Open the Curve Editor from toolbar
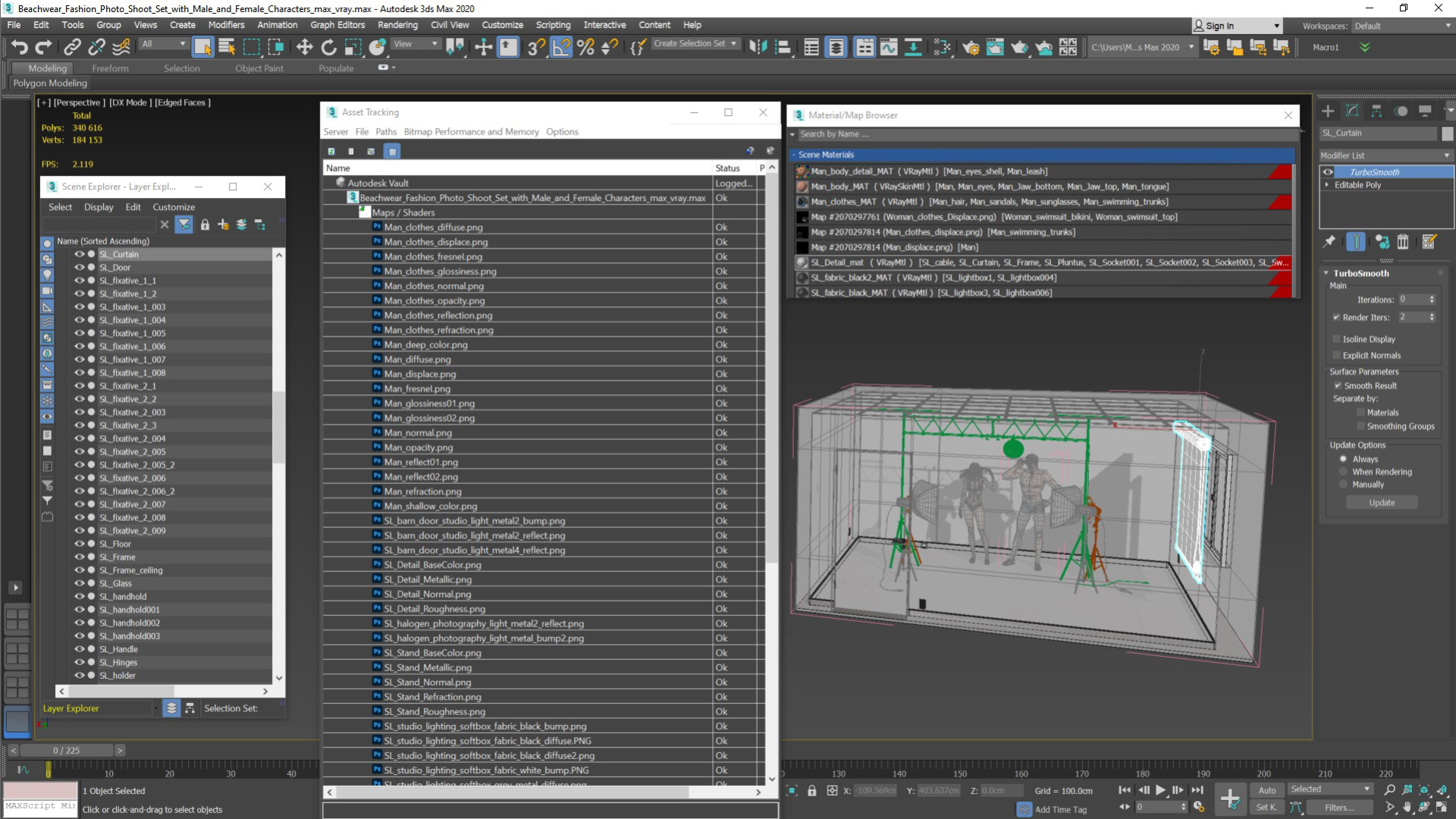 [889, 47]
